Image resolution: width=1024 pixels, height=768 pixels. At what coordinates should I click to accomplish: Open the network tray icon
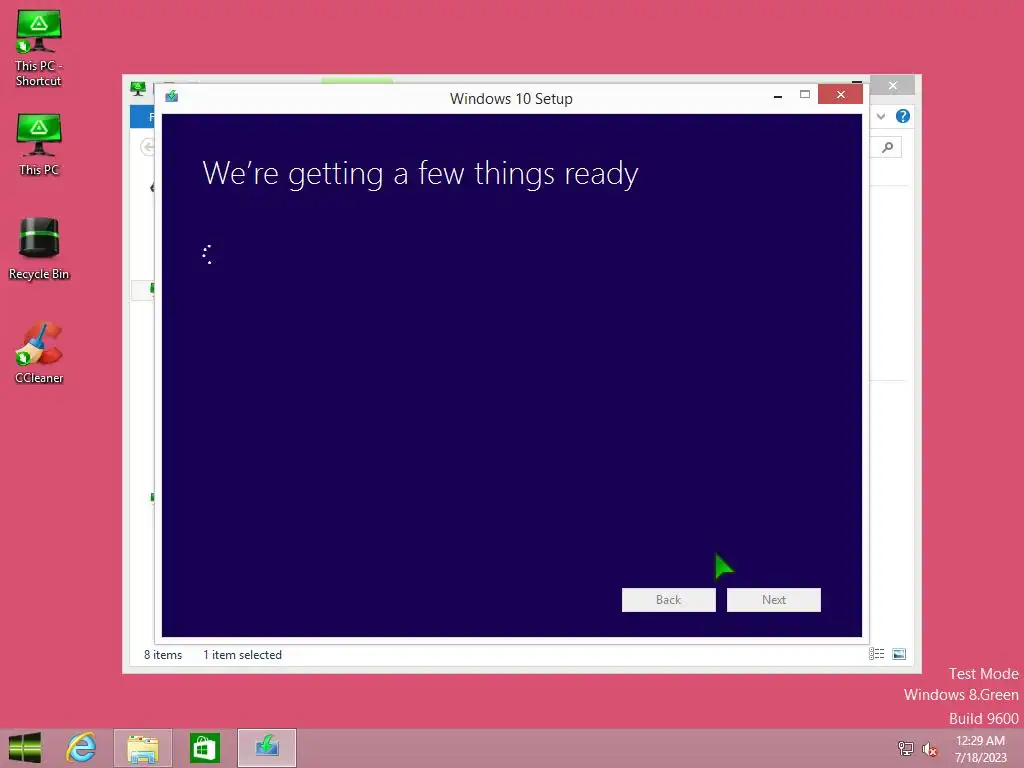point(905,748)
